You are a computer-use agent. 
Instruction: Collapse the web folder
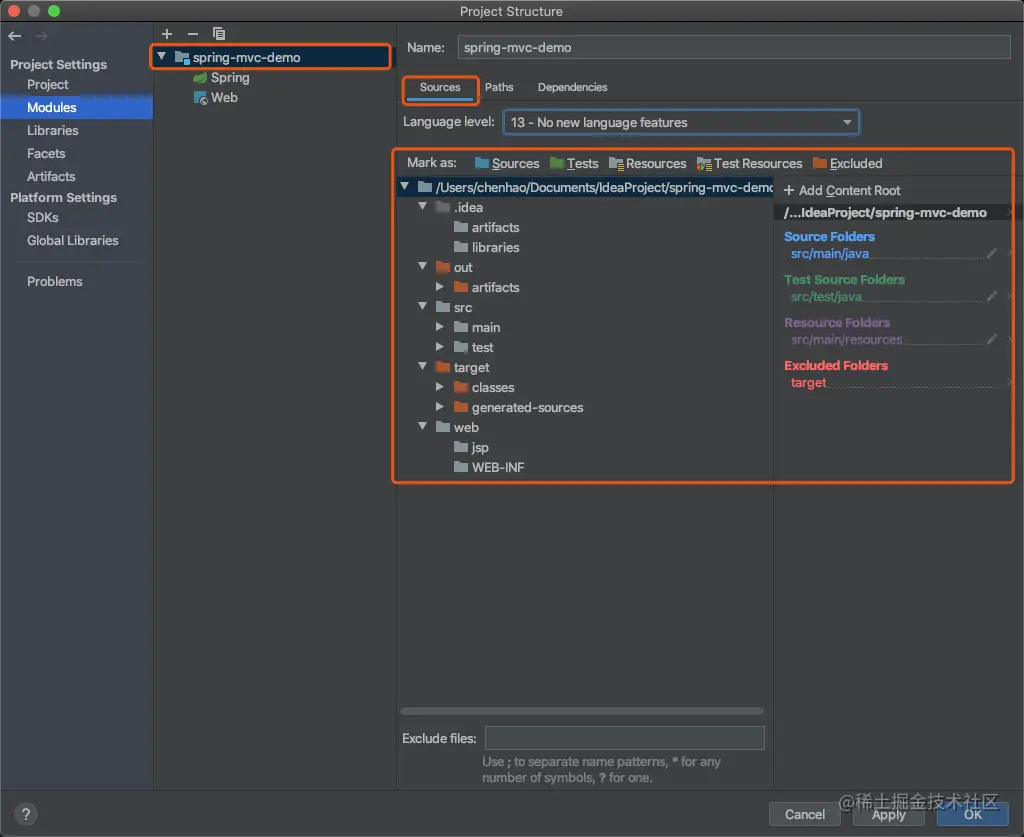423,426
